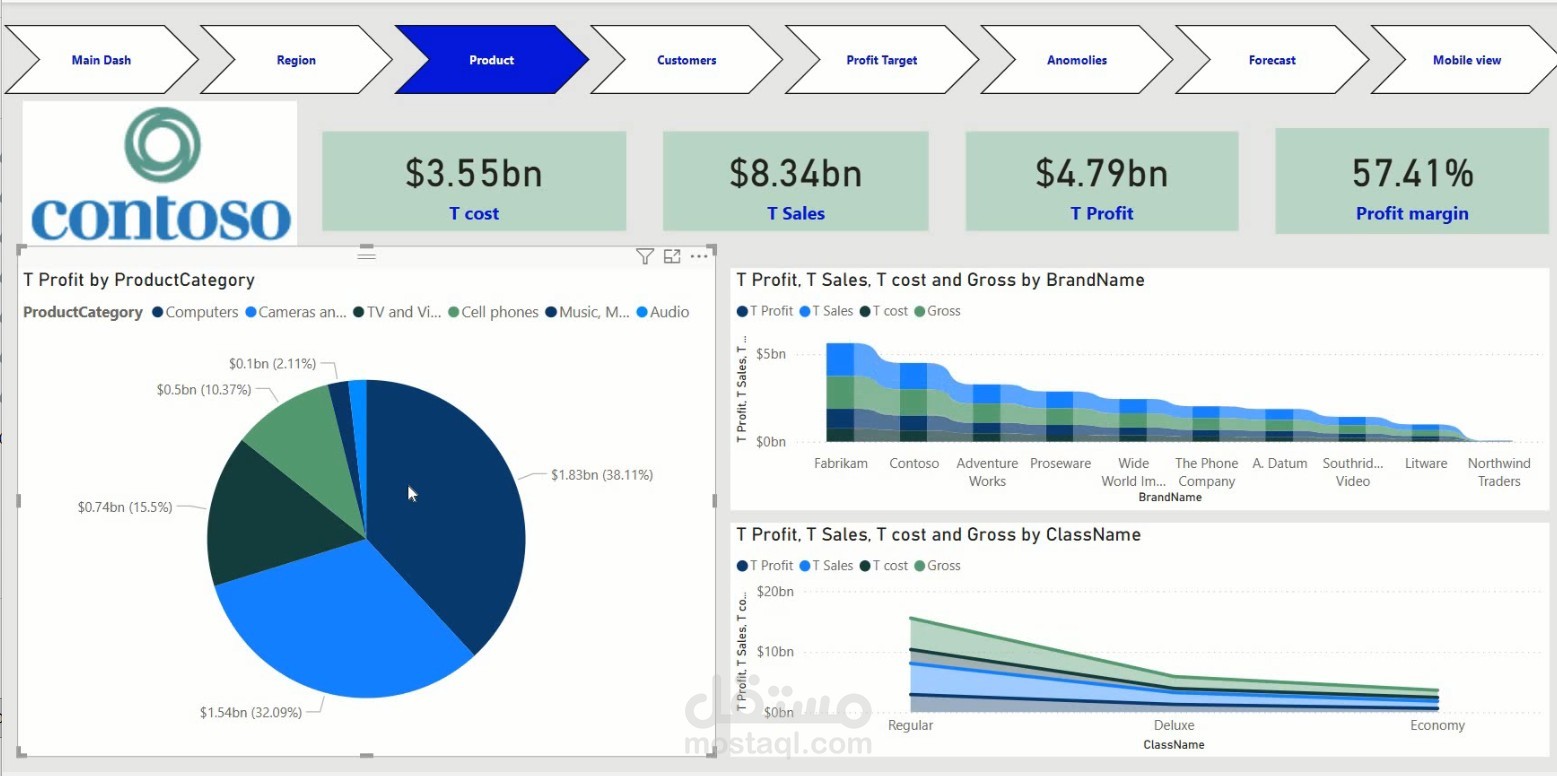Navigate to the Main Dash page
This screenshot has height=776, width=1557.
[101, 60]
